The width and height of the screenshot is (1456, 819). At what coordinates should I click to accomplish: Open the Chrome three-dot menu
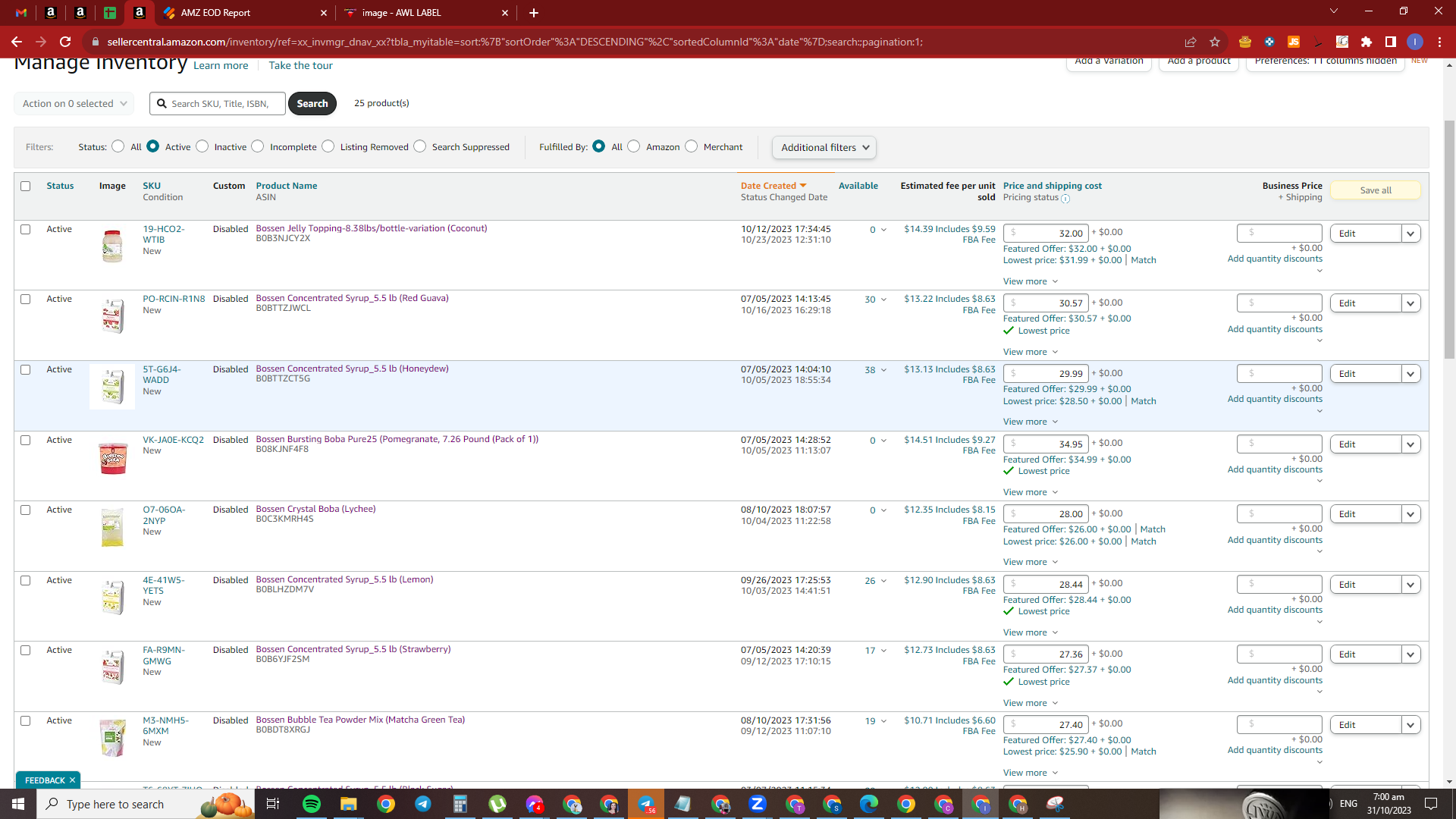(1439, 42)
